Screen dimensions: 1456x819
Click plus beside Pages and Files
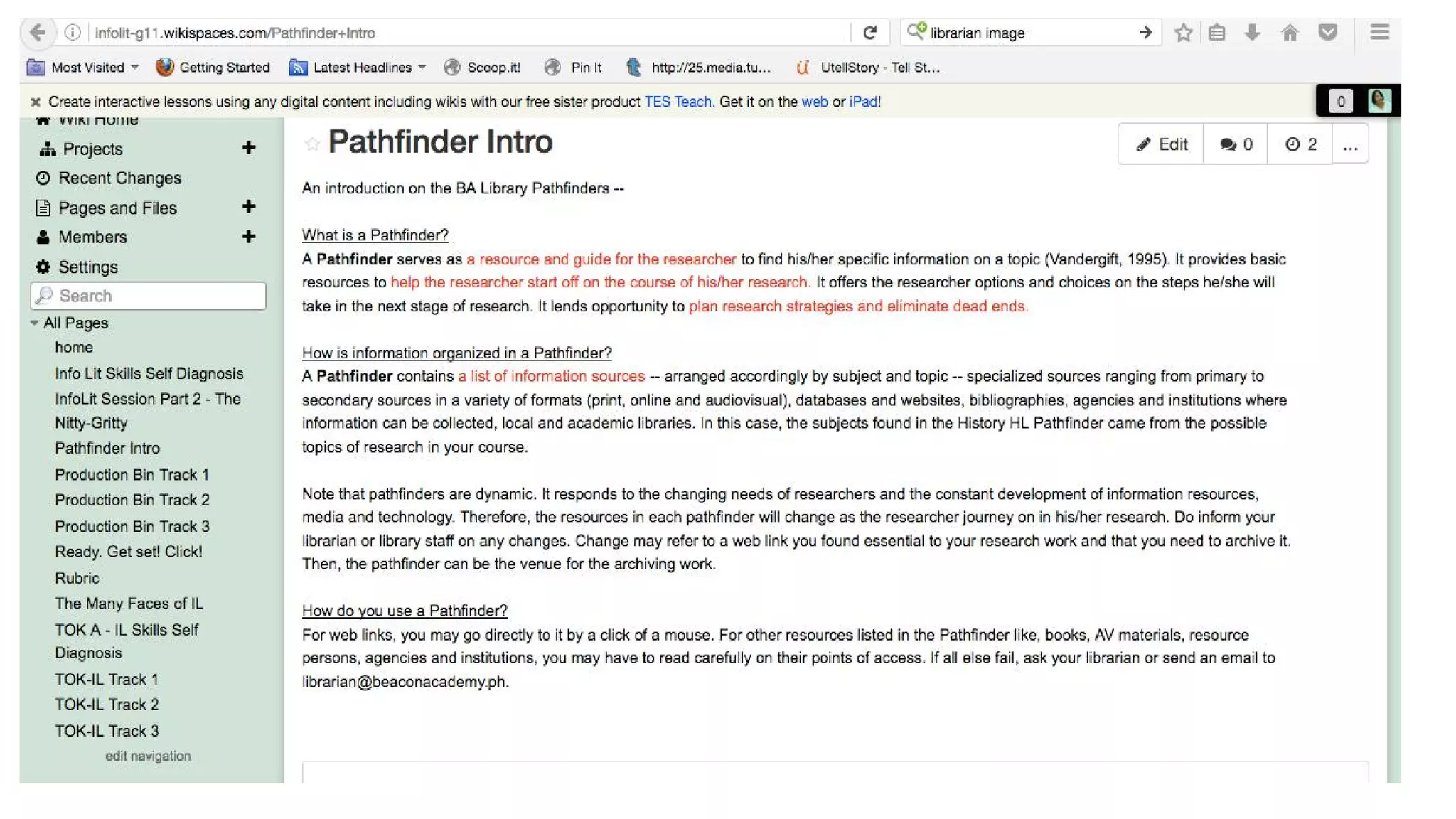click(x=248, y=207)
